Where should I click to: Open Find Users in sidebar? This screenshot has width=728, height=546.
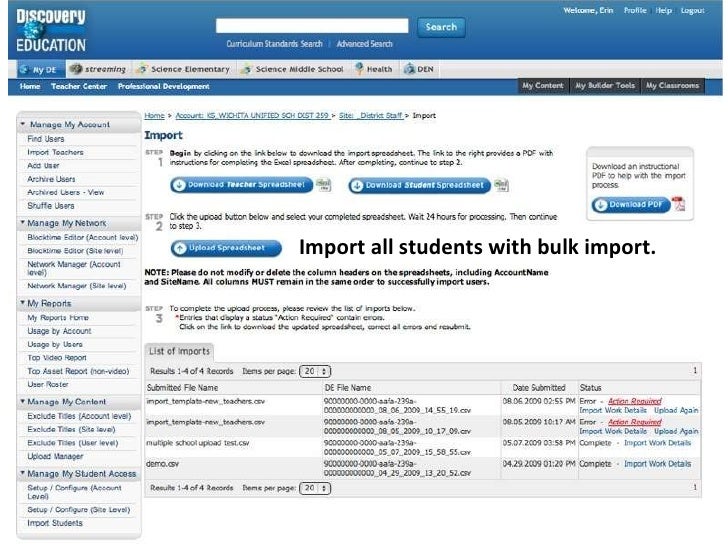(46, 139)
